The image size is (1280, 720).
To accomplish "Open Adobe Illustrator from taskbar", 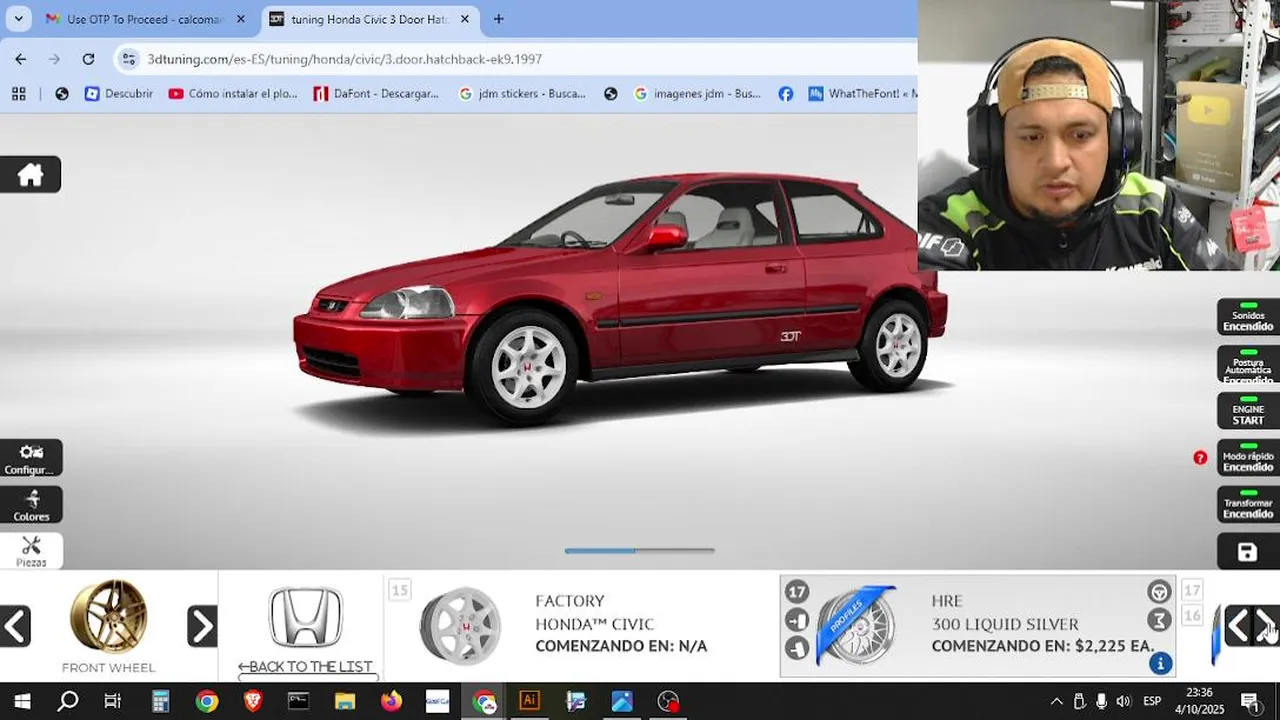I will 530,701.
